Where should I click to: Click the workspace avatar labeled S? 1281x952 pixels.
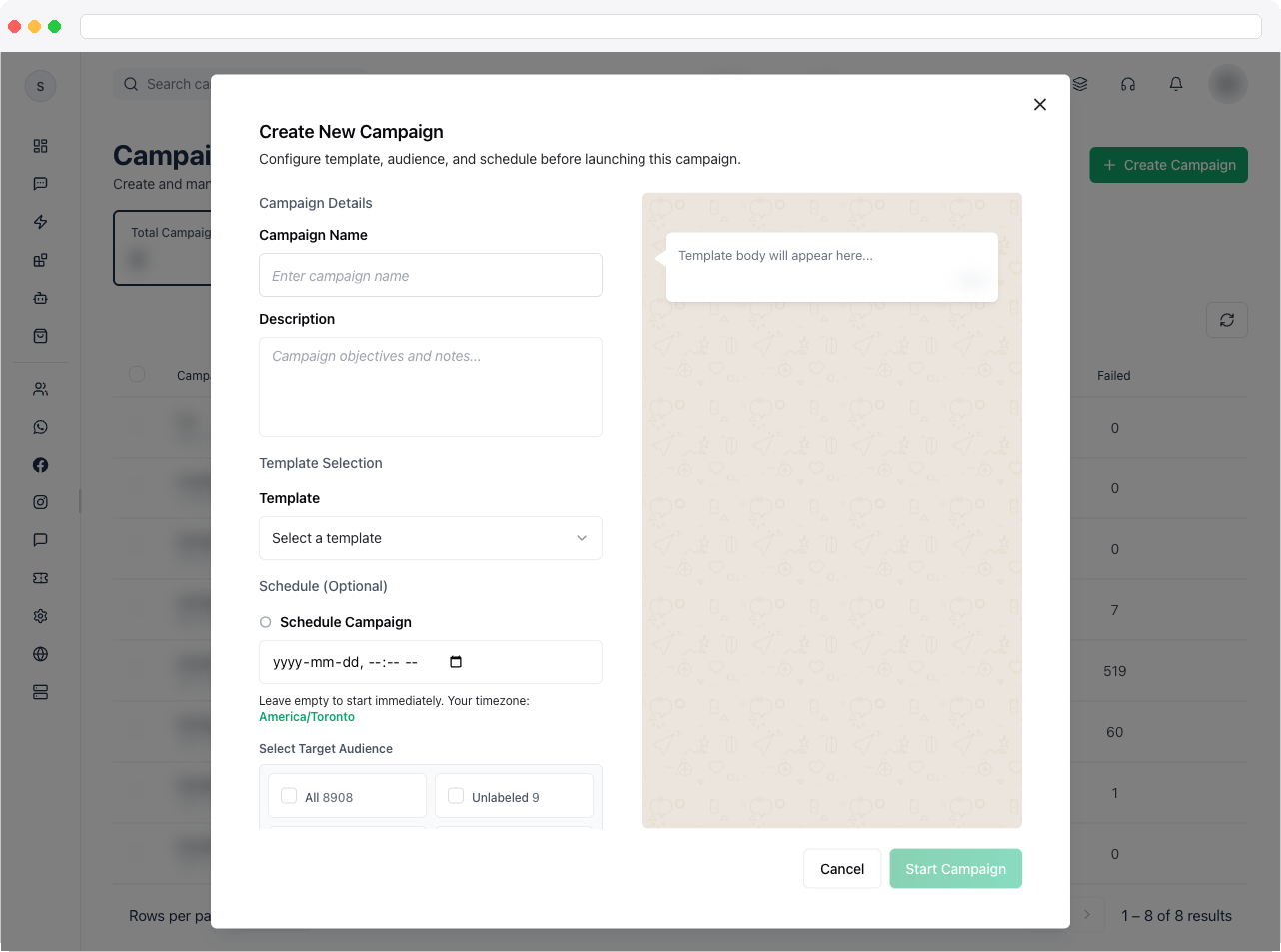pyautogui.click(x=40, y=86)
